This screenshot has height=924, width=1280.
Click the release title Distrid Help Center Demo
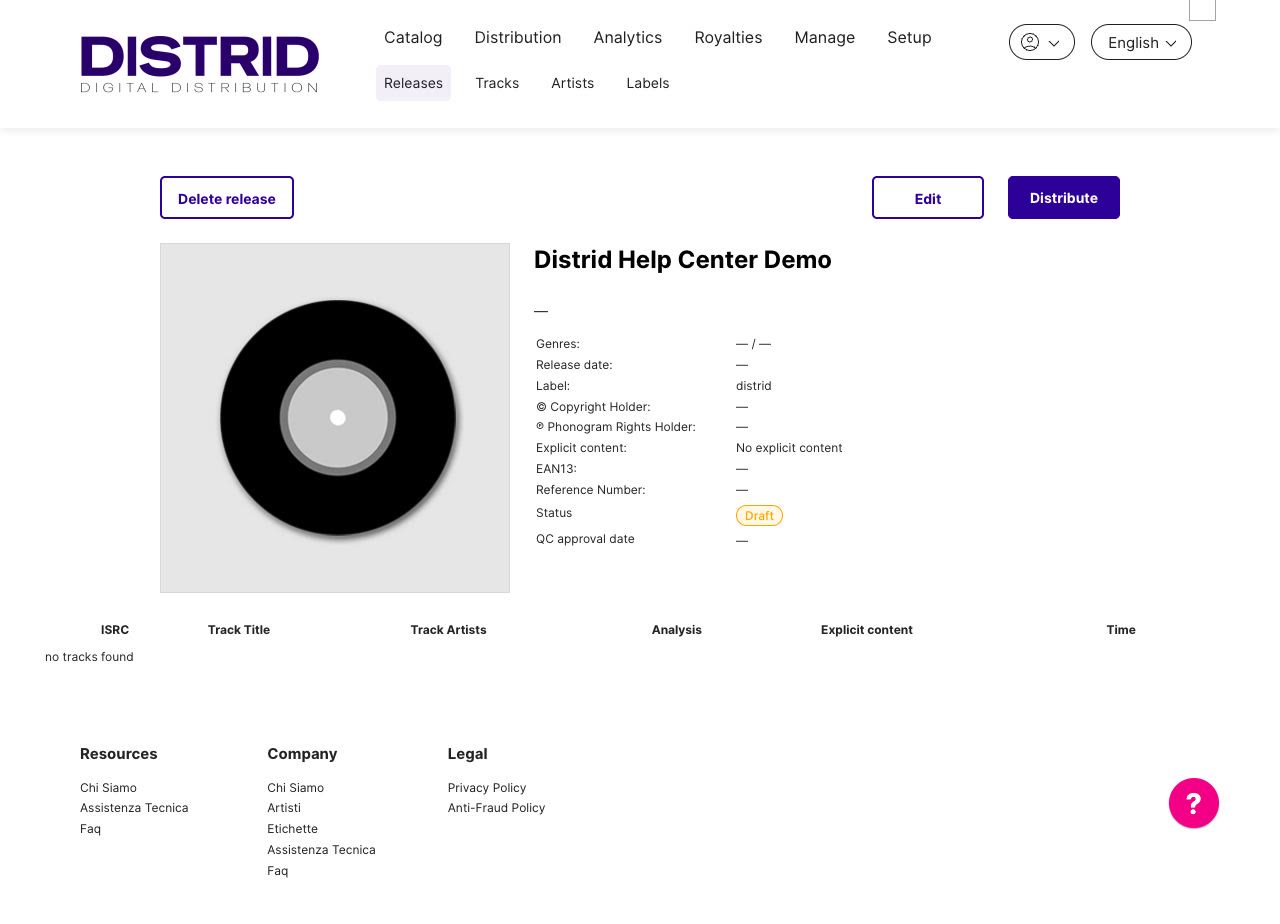click(x=683, y=260)
